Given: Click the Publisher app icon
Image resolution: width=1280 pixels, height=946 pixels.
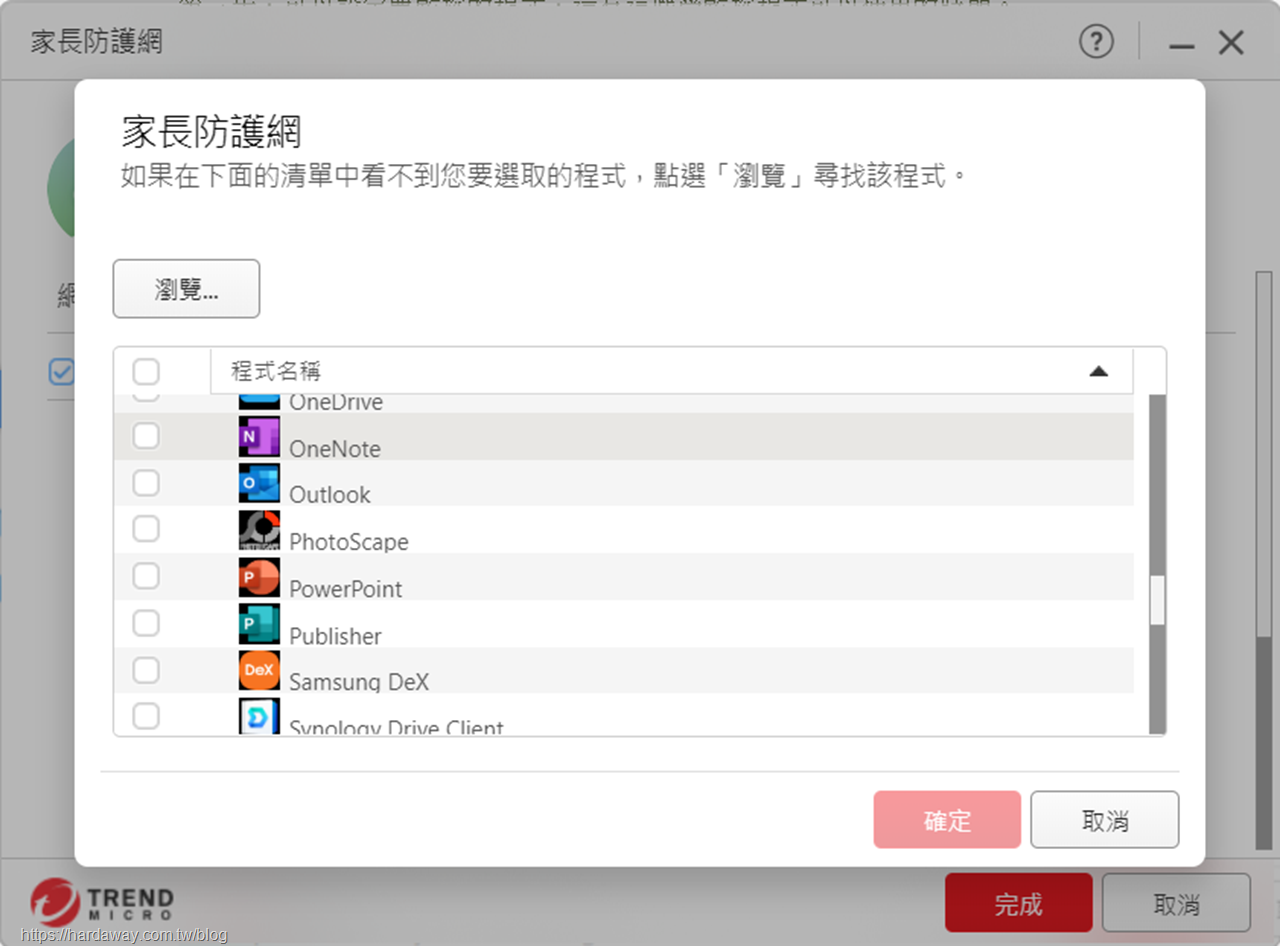Looking at the screenshot, I should pos(259,624).
